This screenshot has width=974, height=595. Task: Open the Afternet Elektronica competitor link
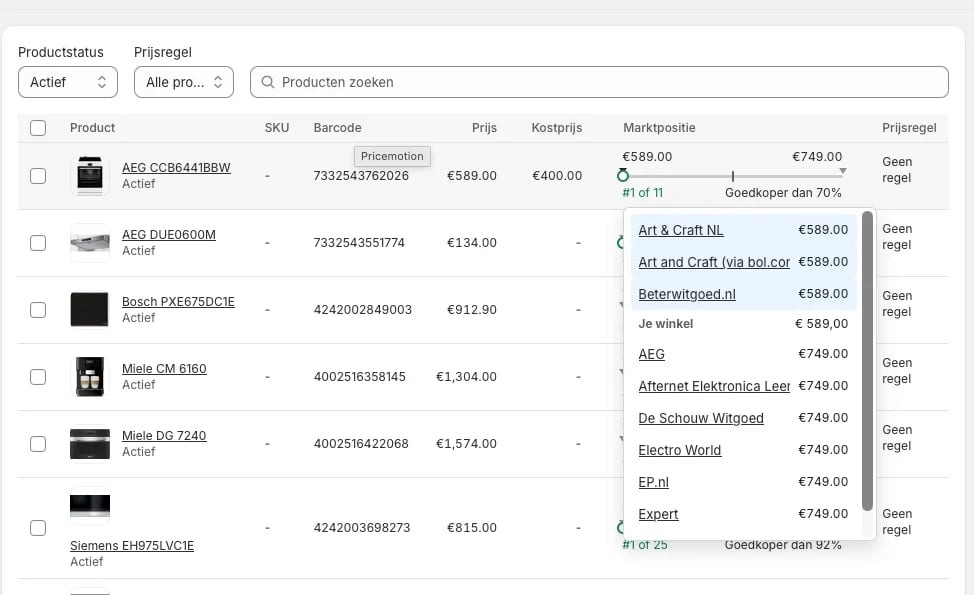pos(714,386)
